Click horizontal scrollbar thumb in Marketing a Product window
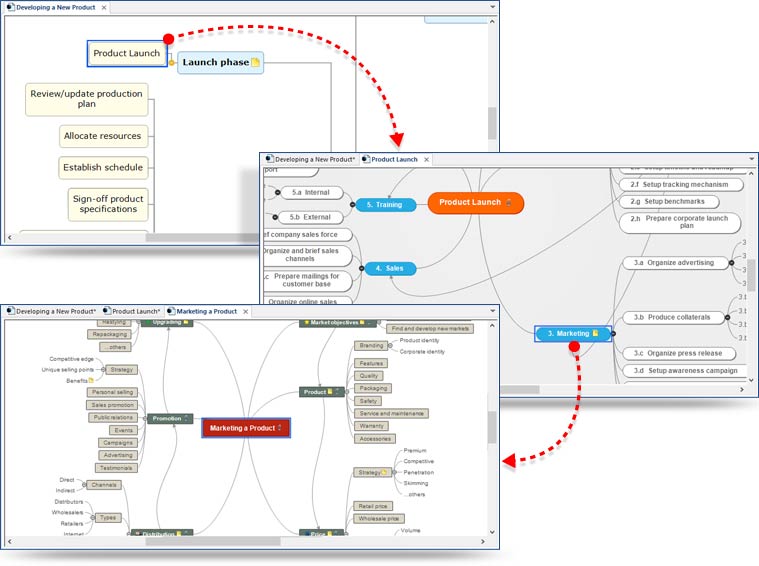The image size is (759, 566). (x=213, y=541)
